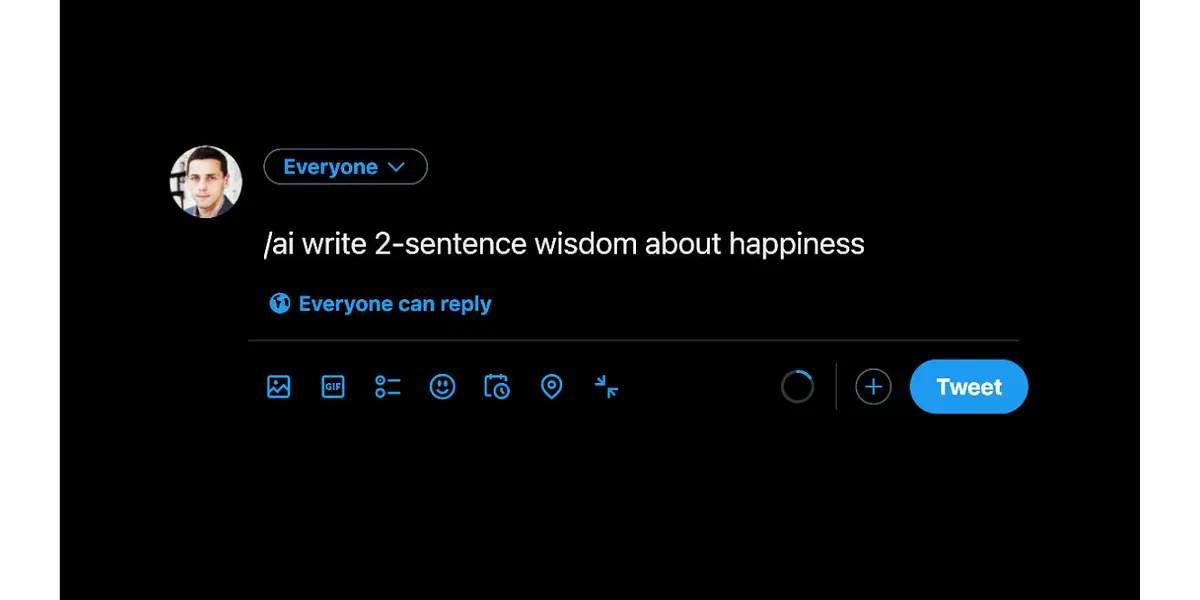Change the "Everyone can reply" setting
Image resolution: width=1200 pixels, height=600 pixels.
[x=394, y=303]
